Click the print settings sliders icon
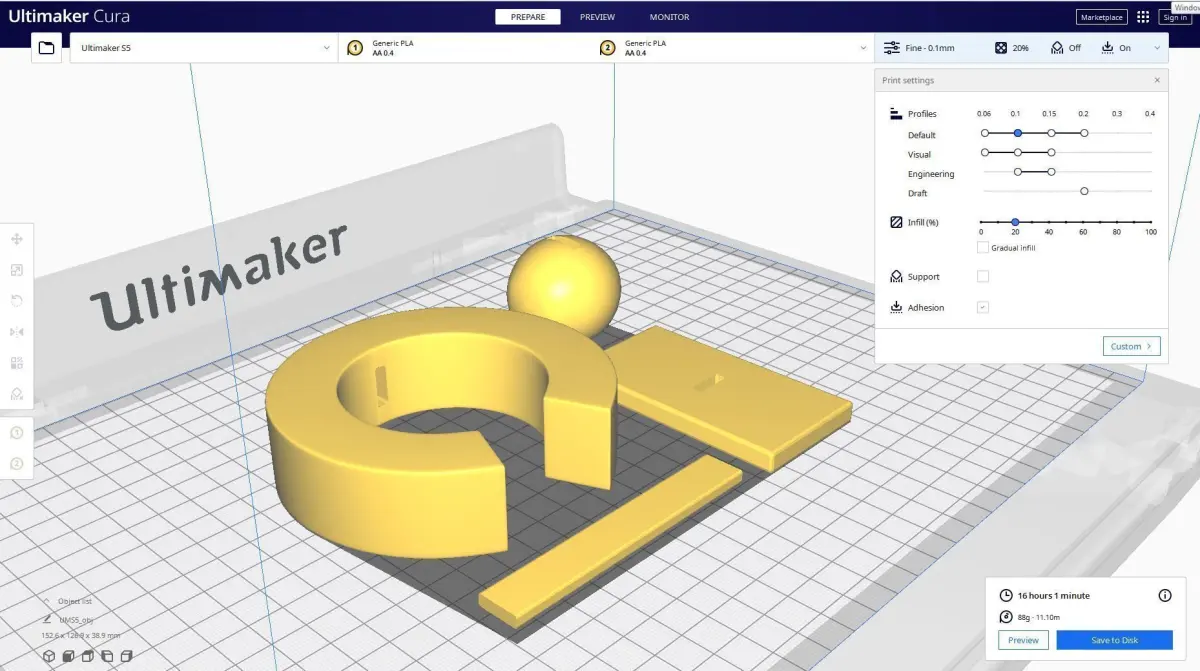Viewport: 1200px width, 671px height. coord(892,48)
